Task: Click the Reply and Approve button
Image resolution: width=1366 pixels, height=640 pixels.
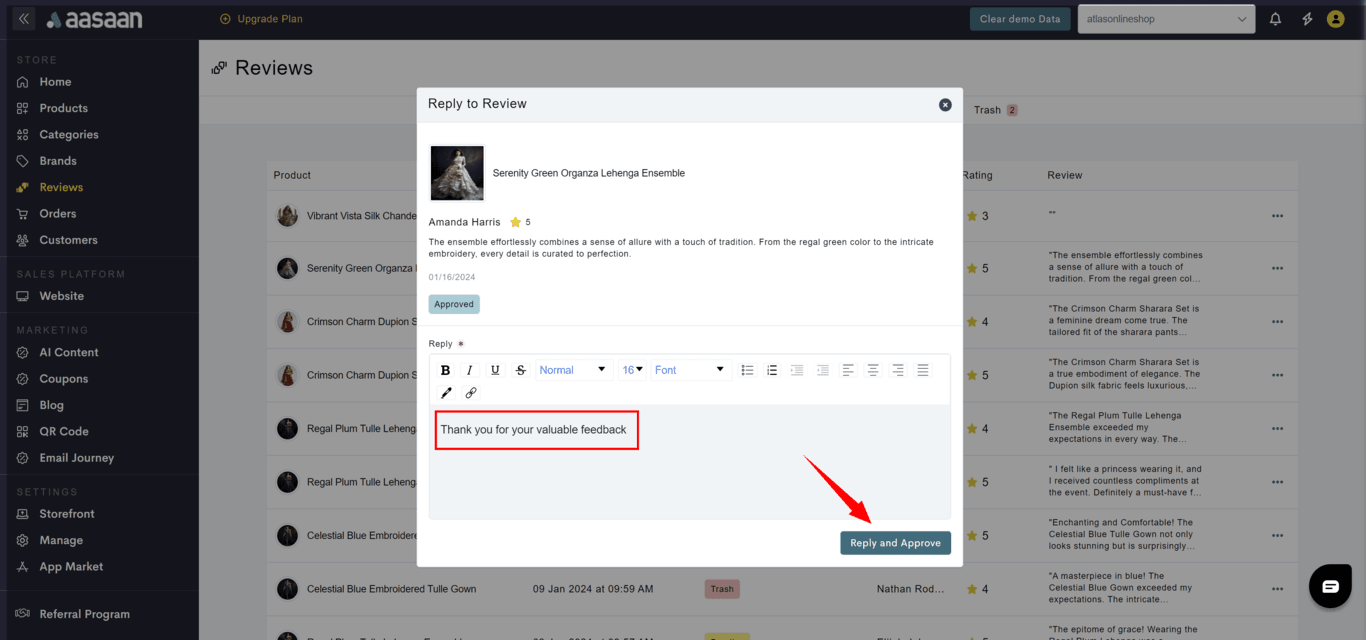Action: click(895, 543)
